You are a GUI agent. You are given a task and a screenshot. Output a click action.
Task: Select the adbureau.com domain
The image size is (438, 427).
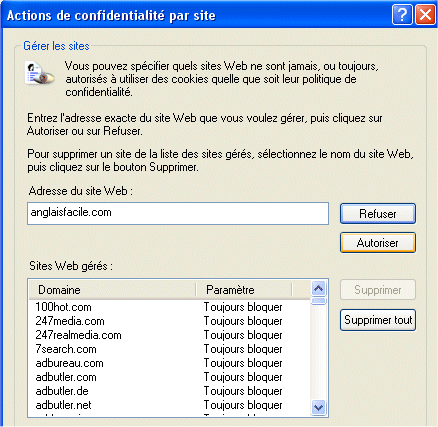click(169, 363)
